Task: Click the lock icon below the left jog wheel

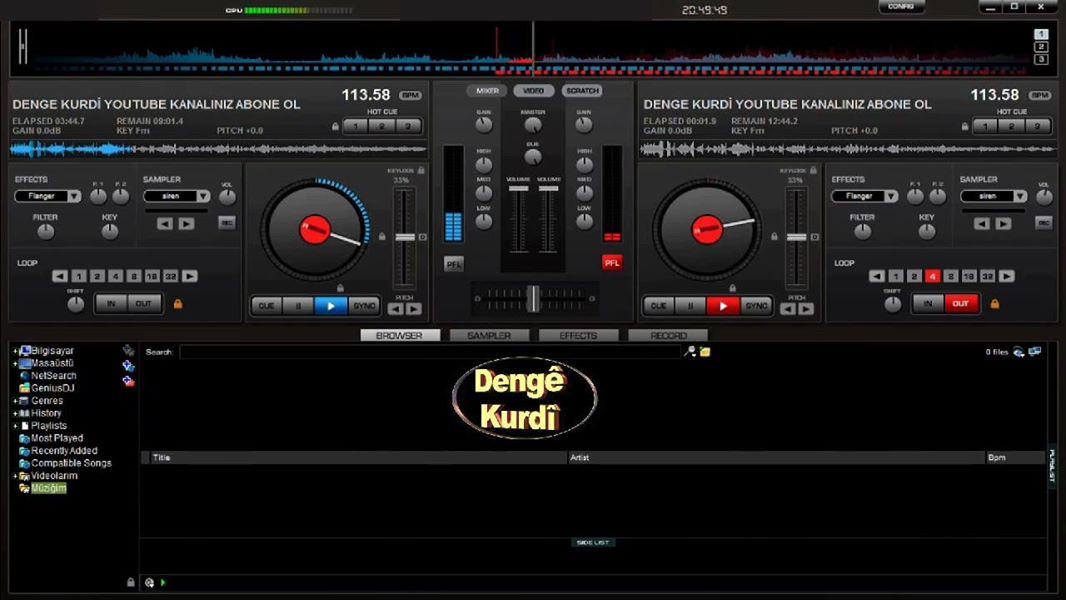Action: (x=340, y=288)
